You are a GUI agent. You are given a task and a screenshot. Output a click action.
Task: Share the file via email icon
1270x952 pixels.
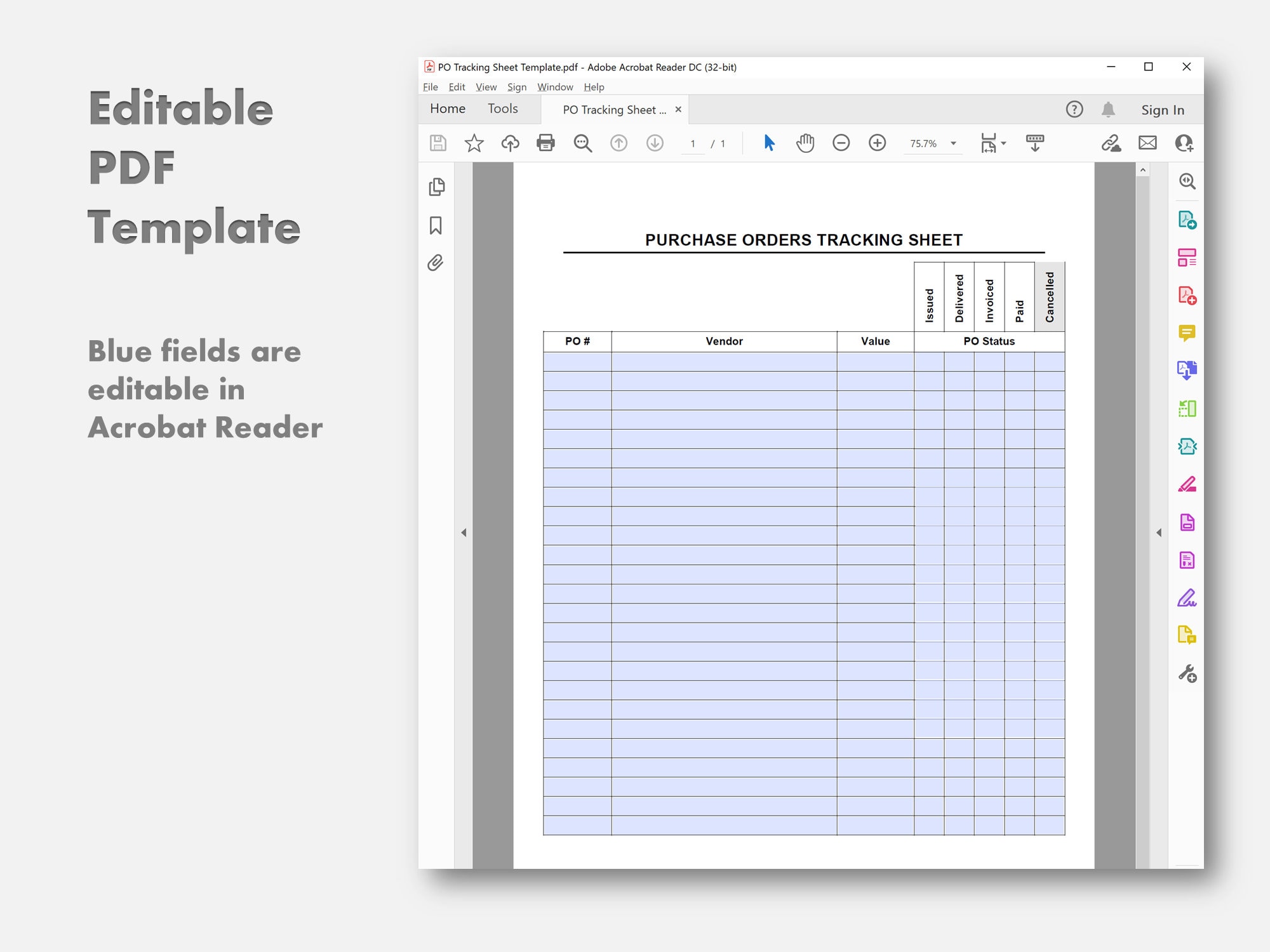(1147, 143)
